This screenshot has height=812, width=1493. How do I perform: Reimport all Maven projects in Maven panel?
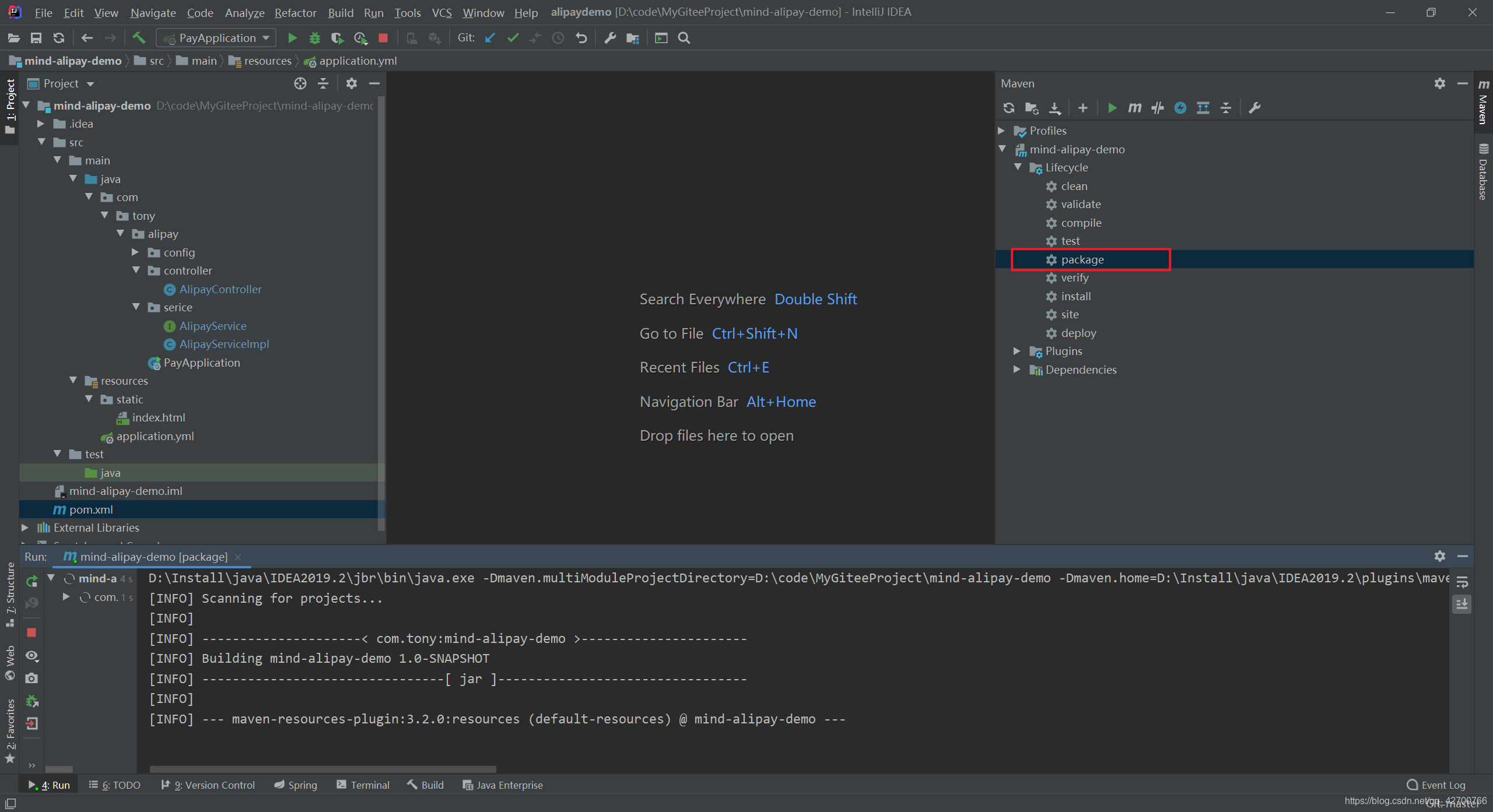(1009, 108)
